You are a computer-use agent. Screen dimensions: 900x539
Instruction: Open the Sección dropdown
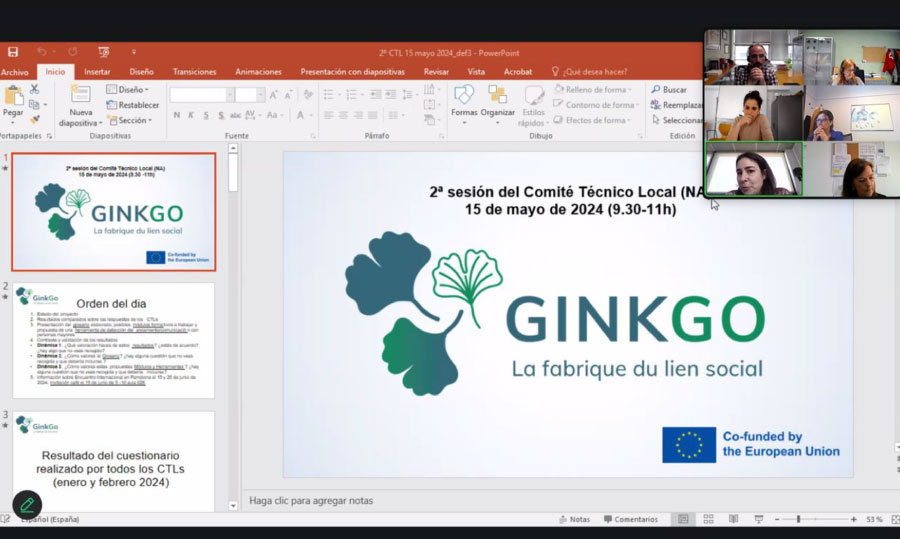(130, 120)
